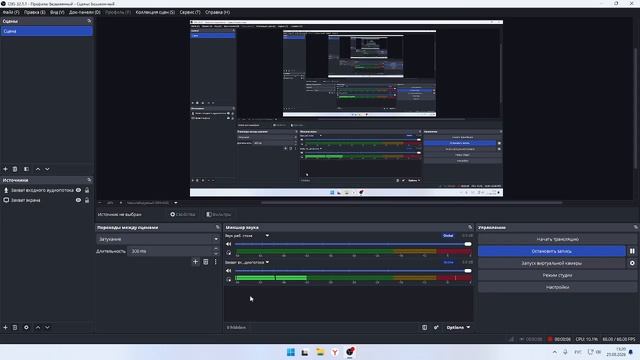The image size is (640, 360).
Task: Select the Сцена item in the Scenes list
Action: click(47, 31)
